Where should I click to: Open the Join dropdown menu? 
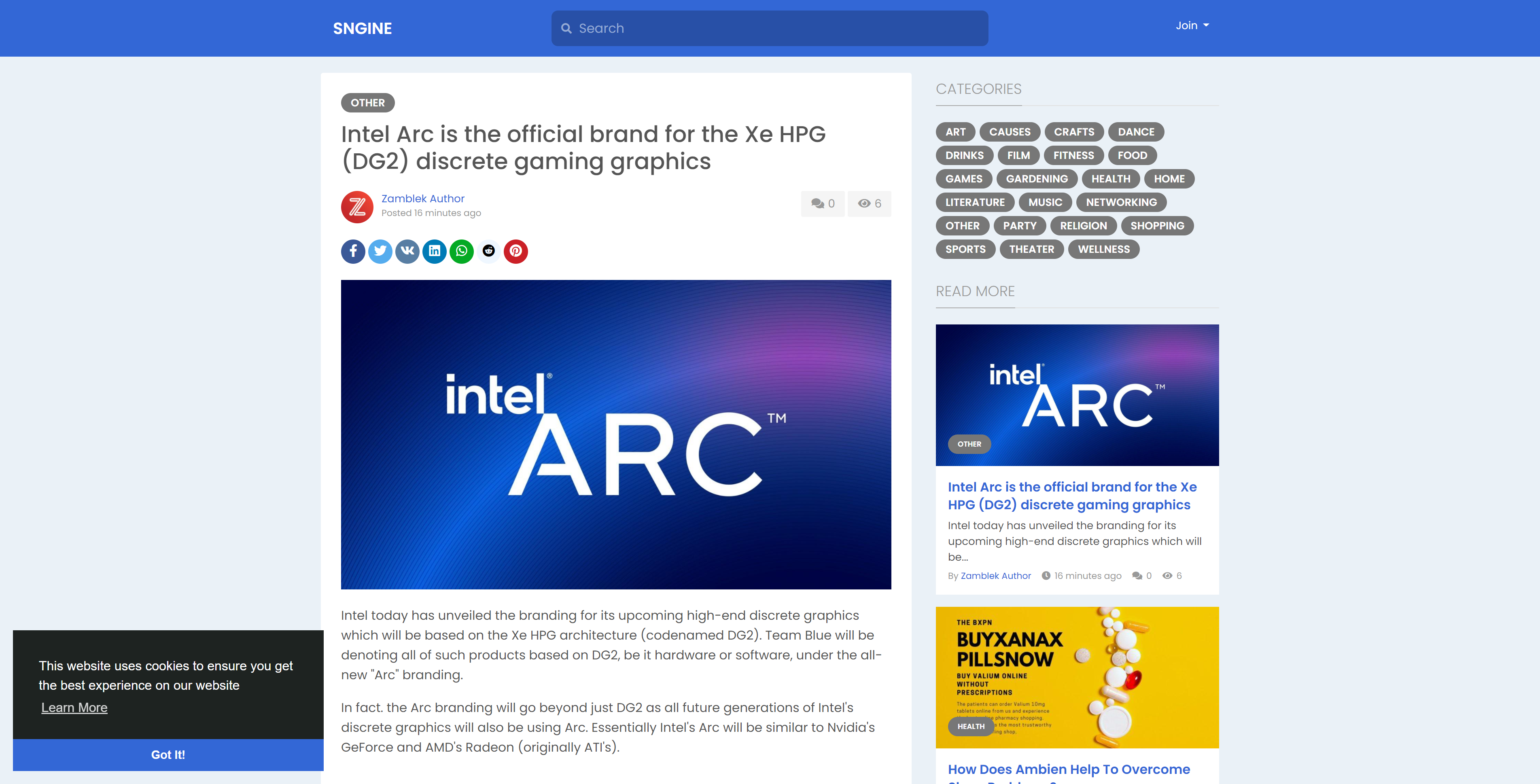click(1192, 25)
